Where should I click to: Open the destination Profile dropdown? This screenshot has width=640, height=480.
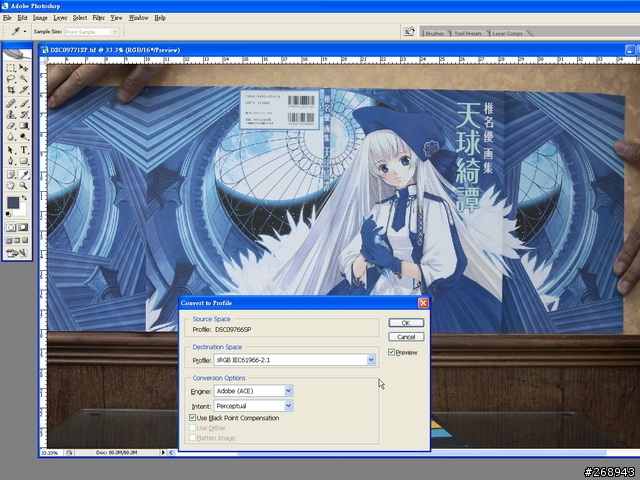pos(371,360)
